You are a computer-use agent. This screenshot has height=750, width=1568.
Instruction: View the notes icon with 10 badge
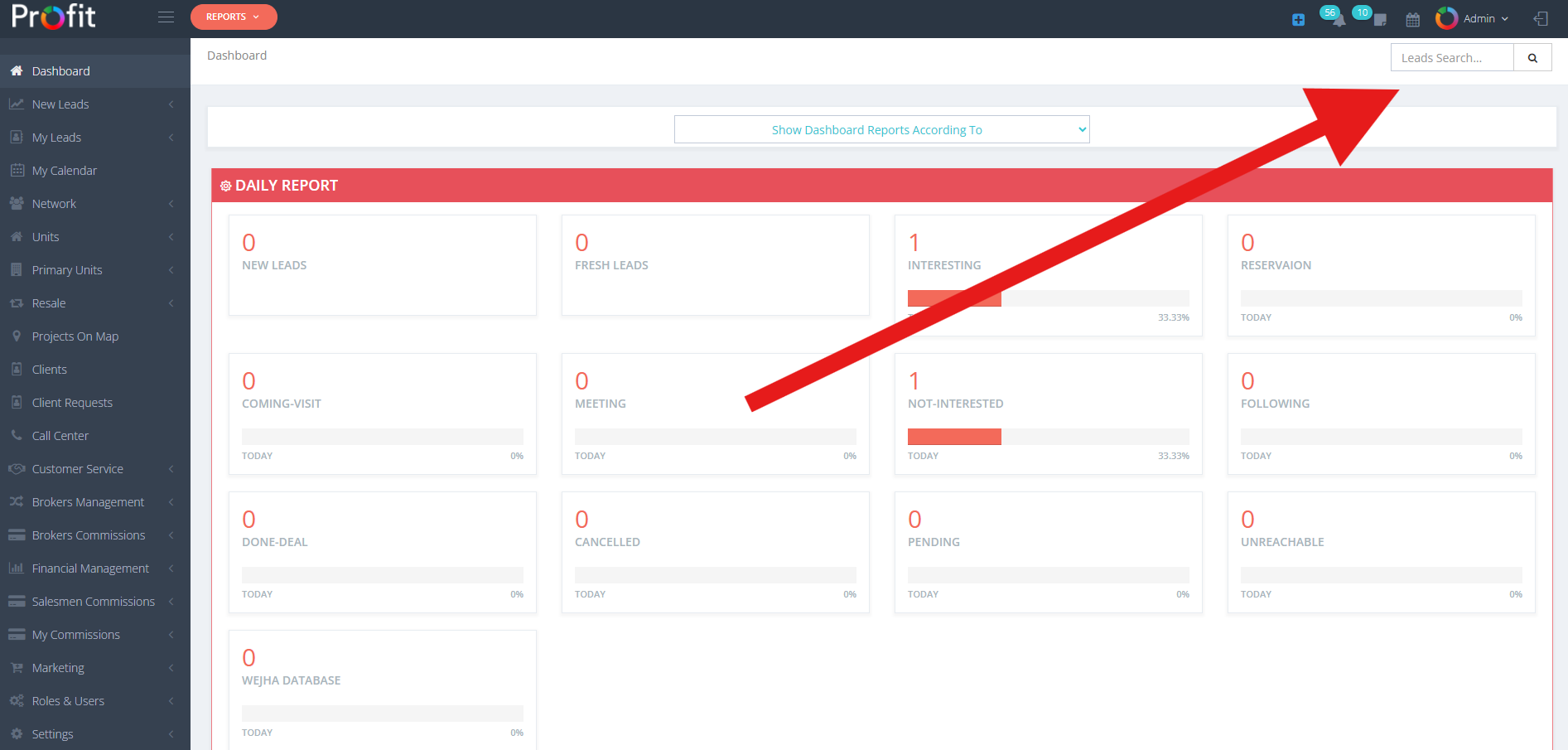pyautogui.click(x=1379, y=19)
